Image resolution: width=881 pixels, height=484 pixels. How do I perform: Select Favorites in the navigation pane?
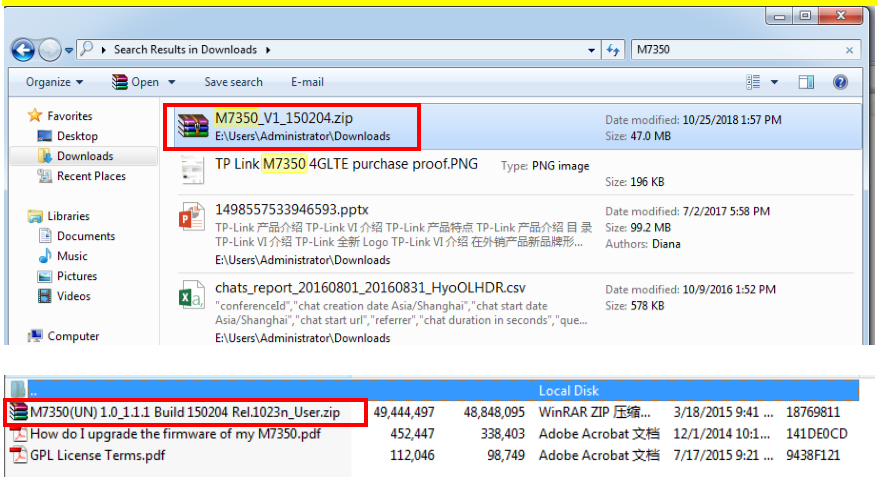[x=69, y=116]
